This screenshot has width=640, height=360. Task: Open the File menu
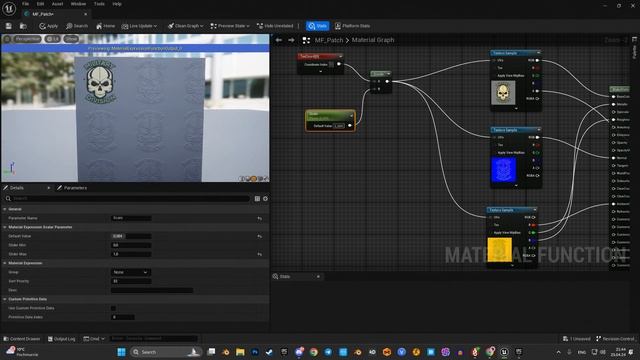click(x=25, y=4)
